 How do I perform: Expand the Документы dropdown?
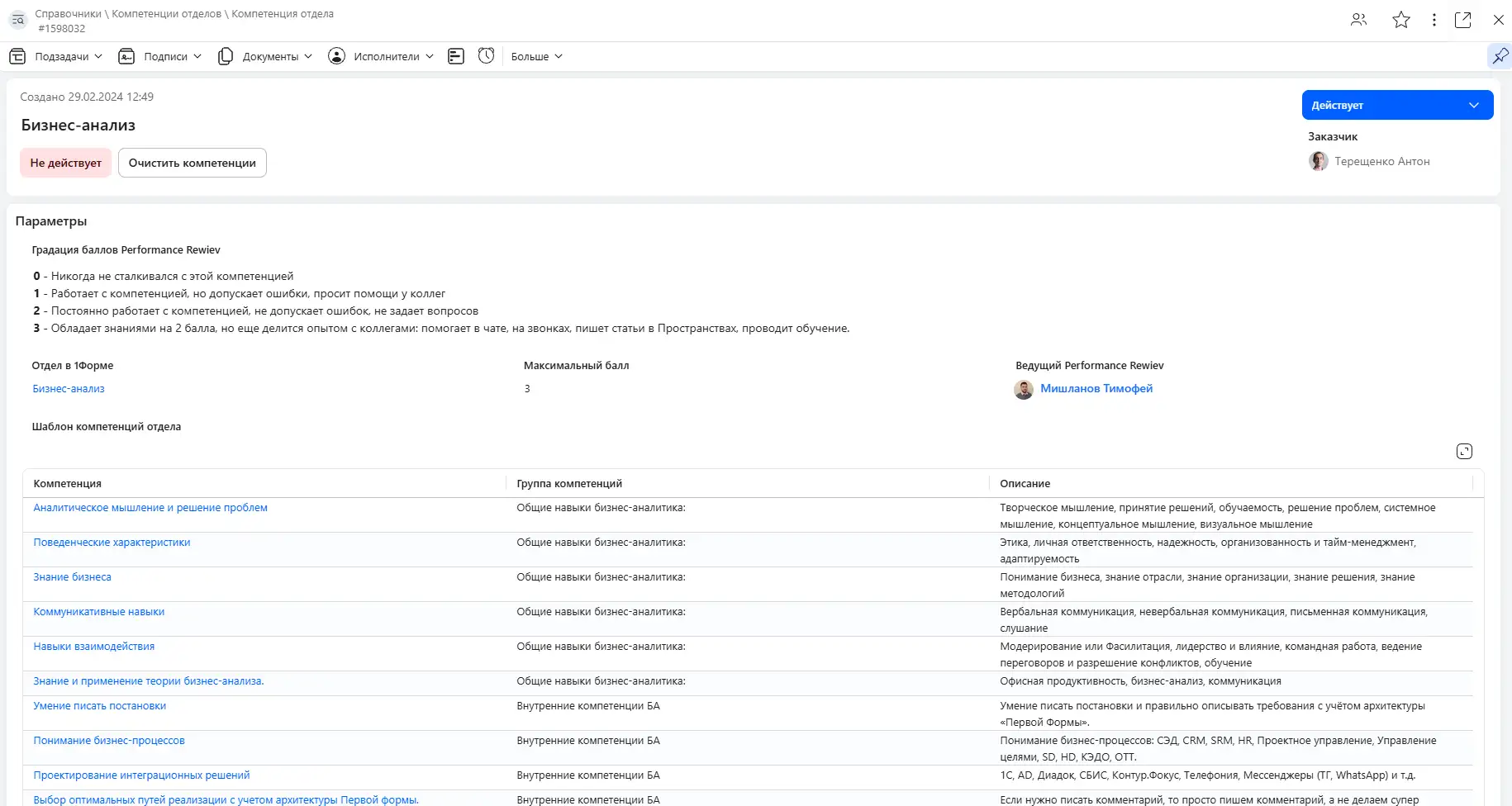point(278,56)
